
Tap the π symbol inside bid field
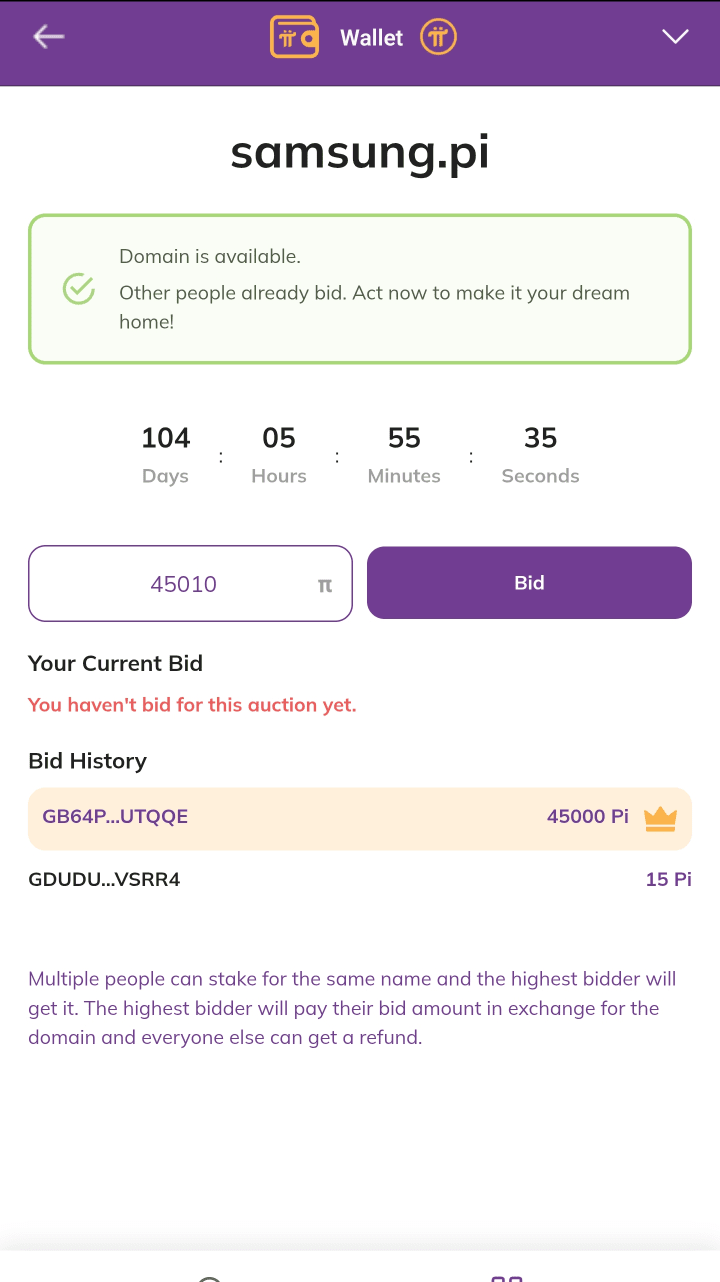pos(325,585)
